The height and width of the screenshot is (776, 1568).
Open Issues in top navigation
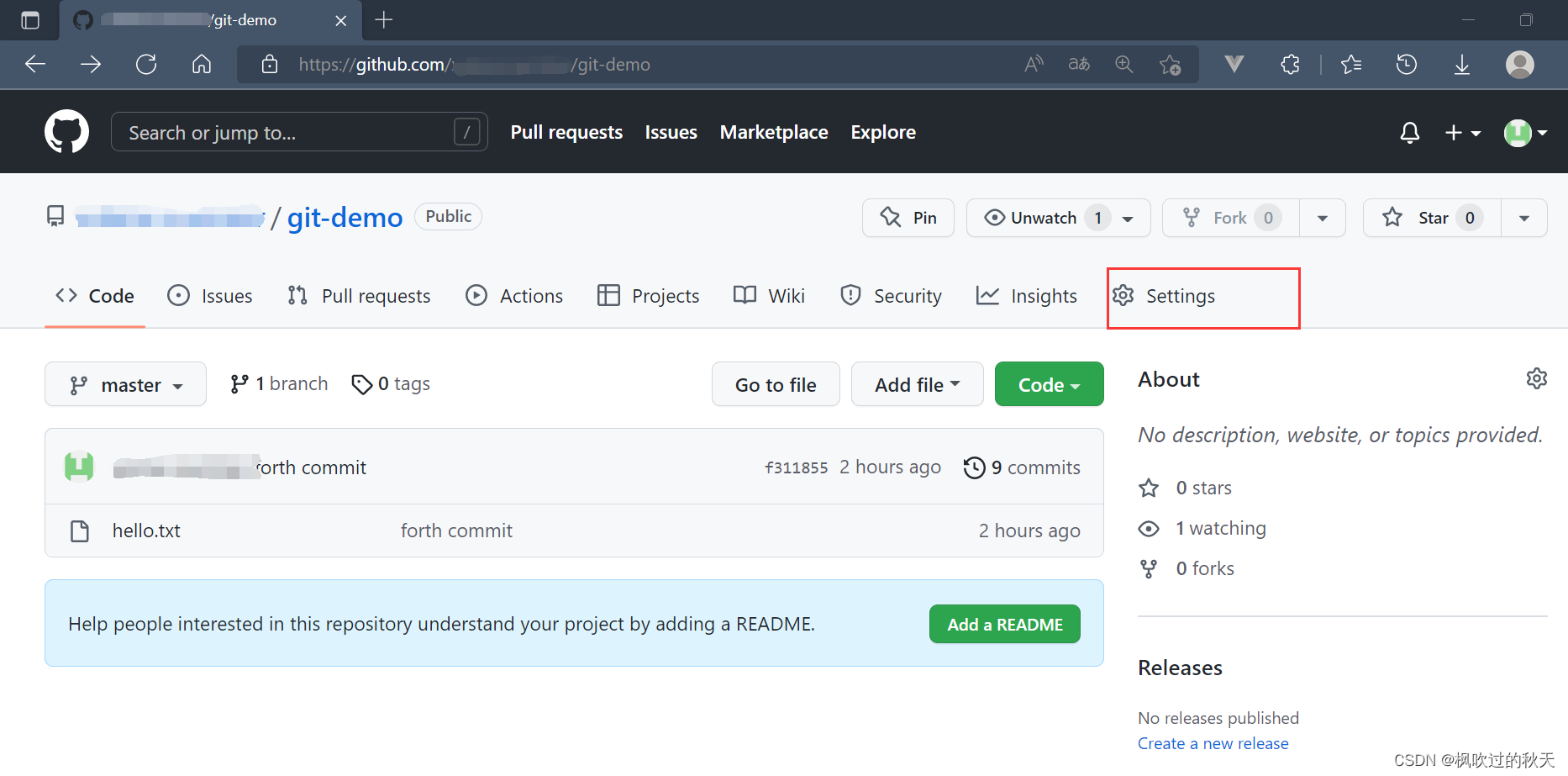[x=671, y=132]
